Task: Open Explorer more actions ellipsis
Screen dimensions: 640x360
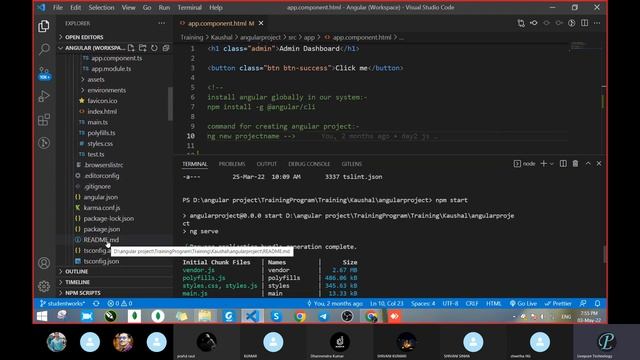Action: (x=162, y=23)
